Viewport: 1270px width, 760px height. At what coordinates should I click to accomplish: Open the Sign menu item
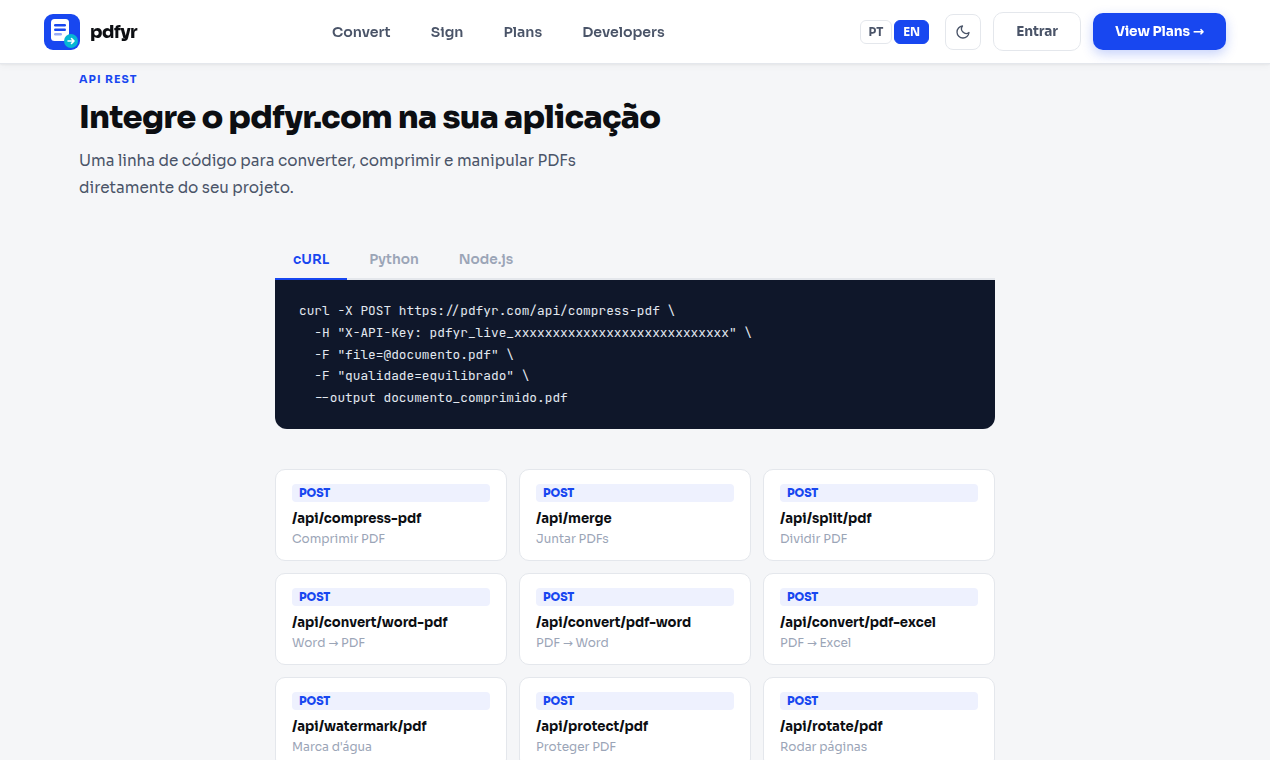[x=447, y=32]
